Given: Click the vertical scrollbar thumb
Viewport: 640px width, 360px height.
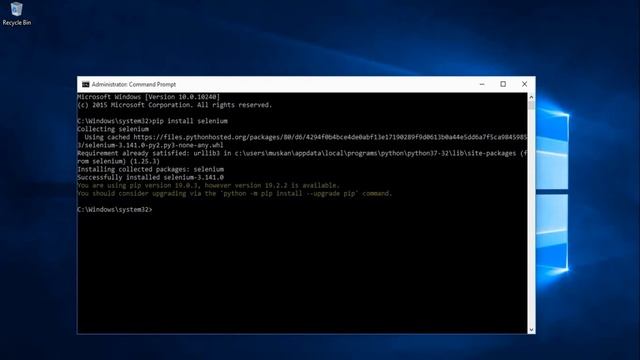Looking at the screenshot, I should 531,105.
